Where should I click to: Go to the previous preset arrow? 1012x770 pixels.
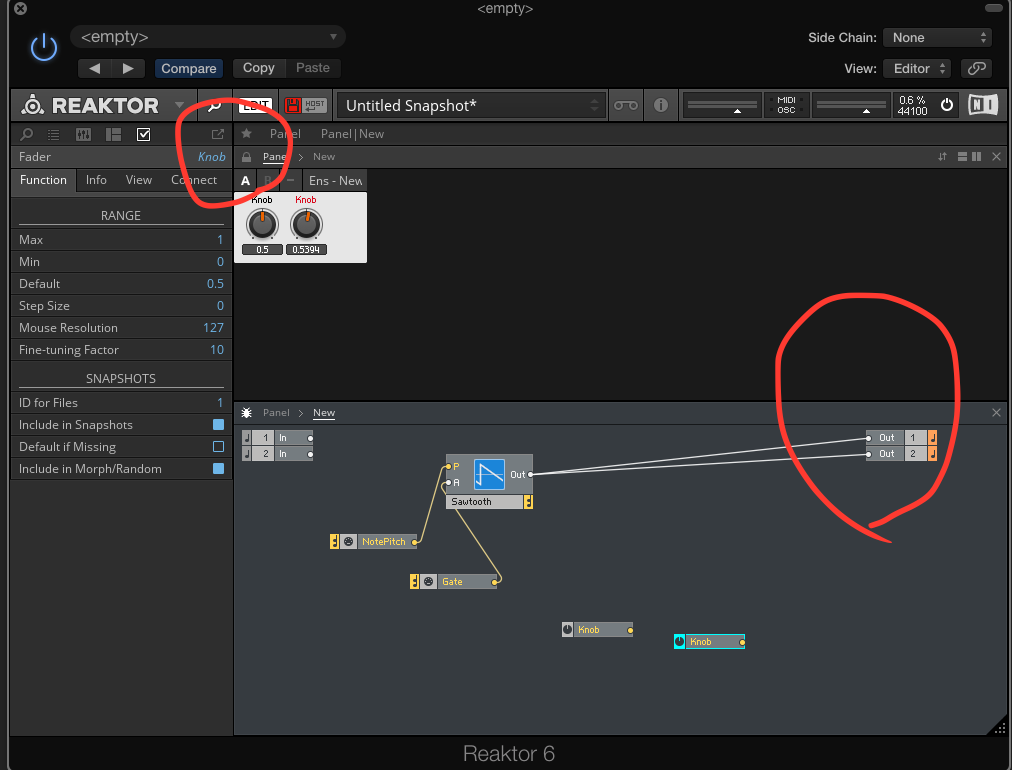coord(95,68)
